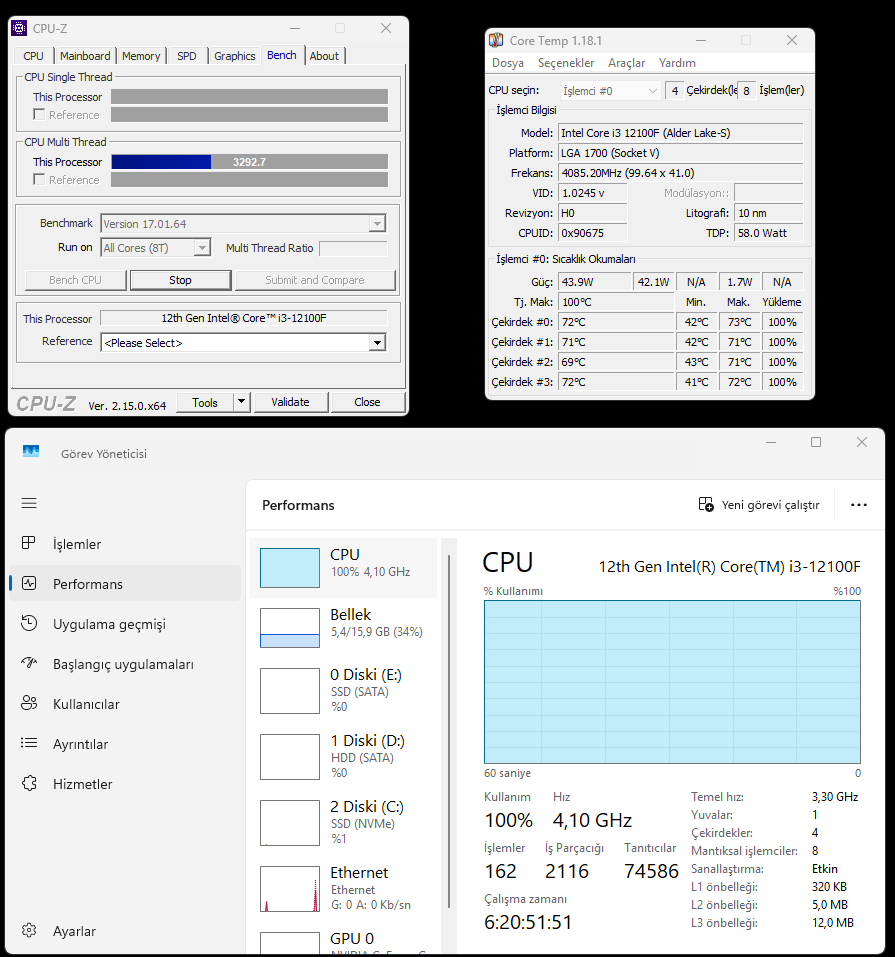Enable Reference checkbox under CPU Multi Thread
Viewport: 895px width, 957px height.
pos(40,179)
